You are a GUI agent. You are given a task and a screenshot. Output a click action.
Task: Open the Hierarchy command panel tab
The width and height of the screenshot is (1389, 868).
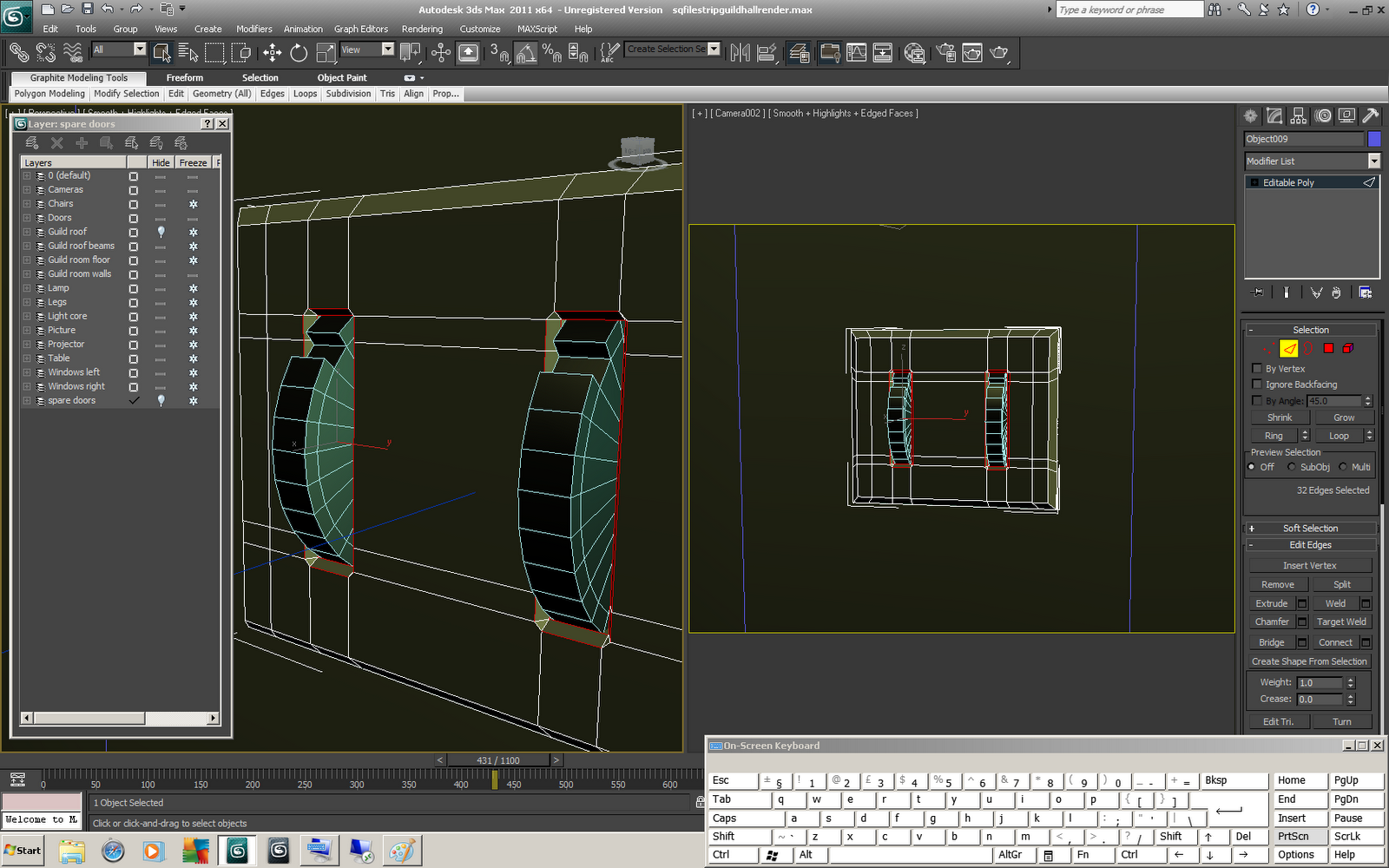point(1299,115)
